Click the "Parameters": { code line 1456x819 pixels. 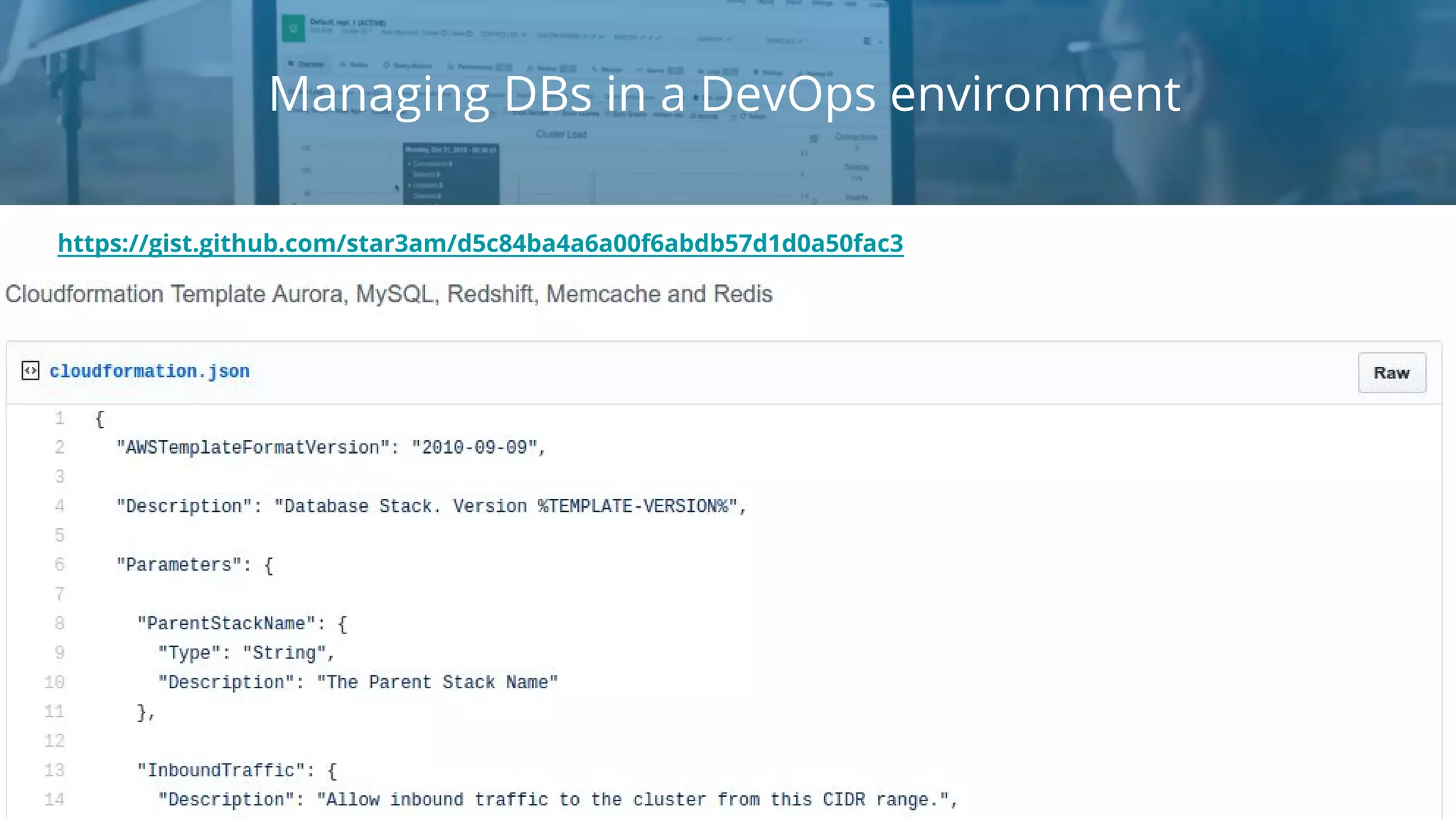pos(195,565)
